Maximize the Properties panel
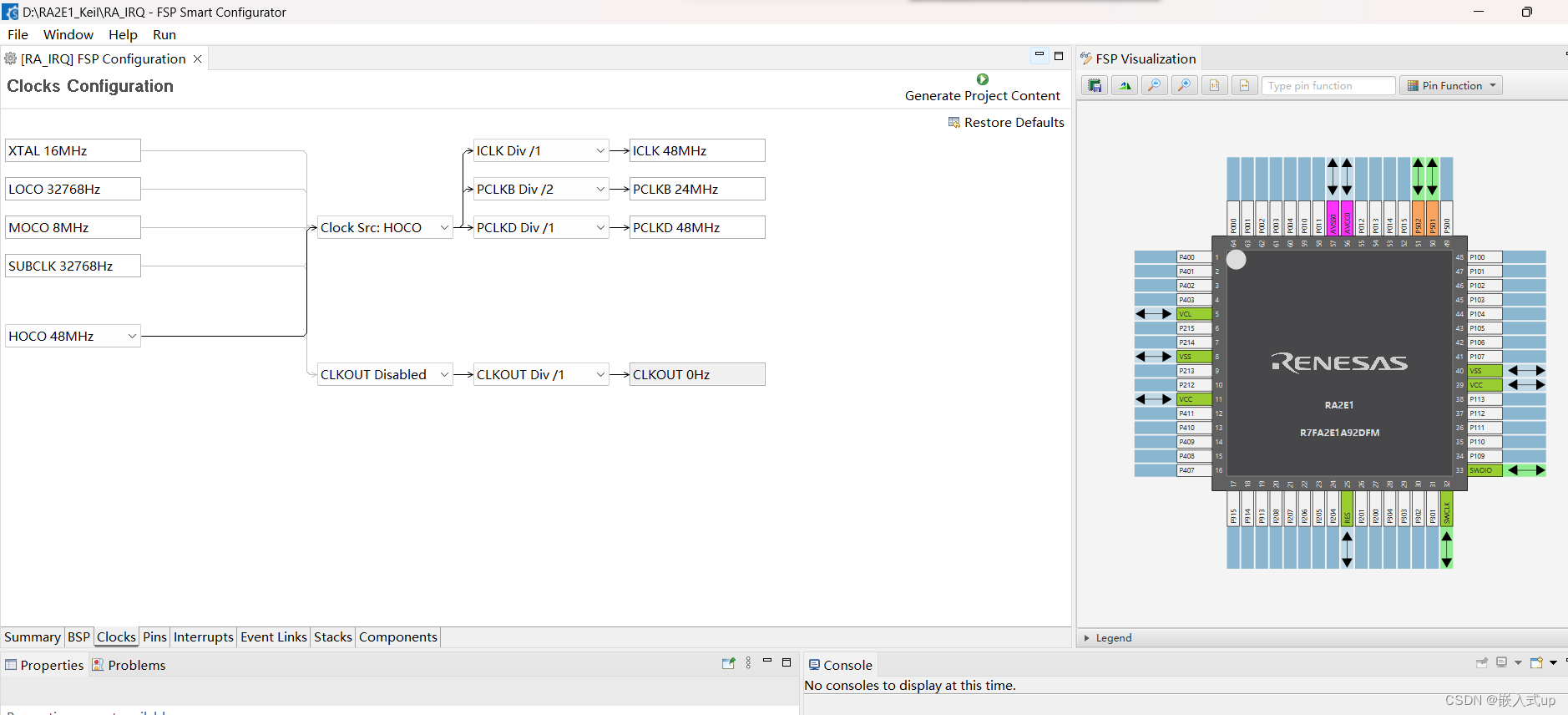The height and width of the screenshot is (715, 1568). 787,662
